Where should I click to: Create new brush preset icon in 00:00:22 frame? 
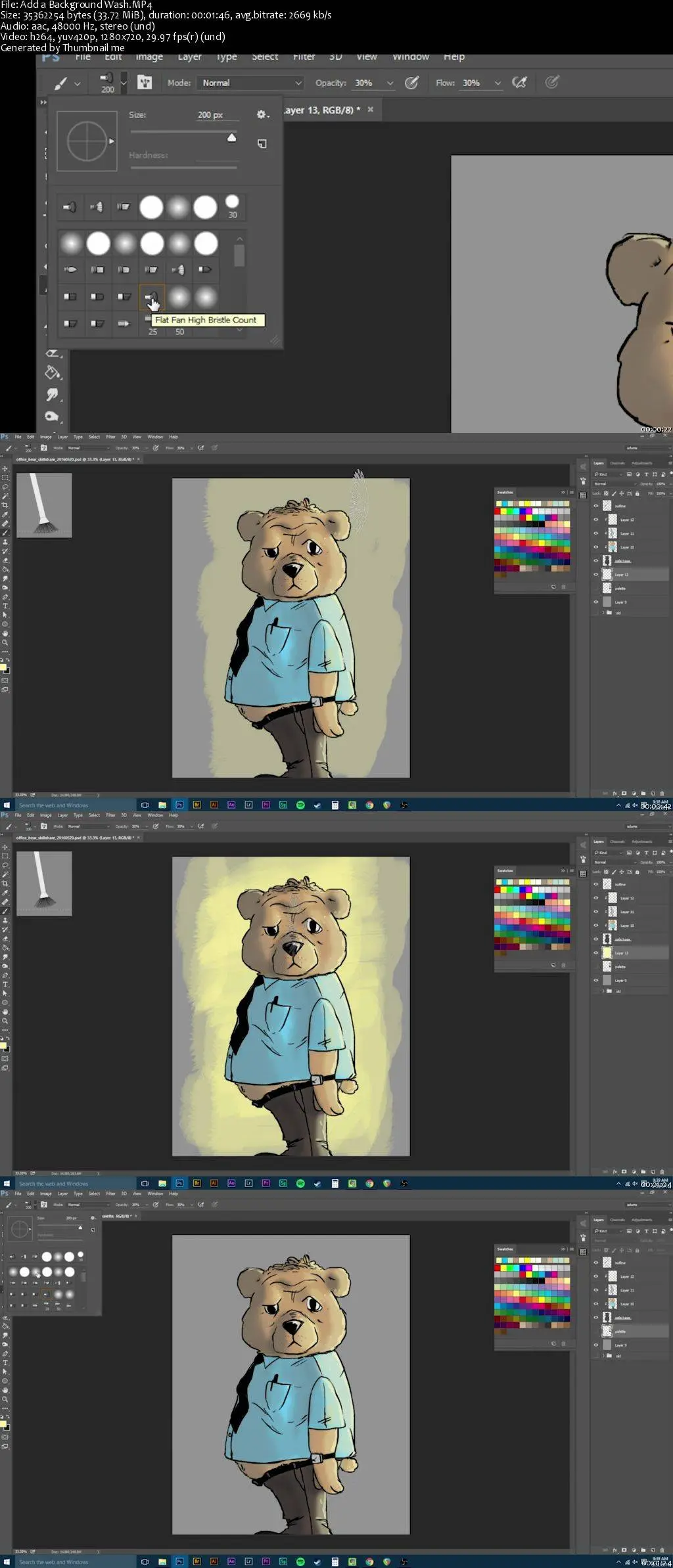262,144
